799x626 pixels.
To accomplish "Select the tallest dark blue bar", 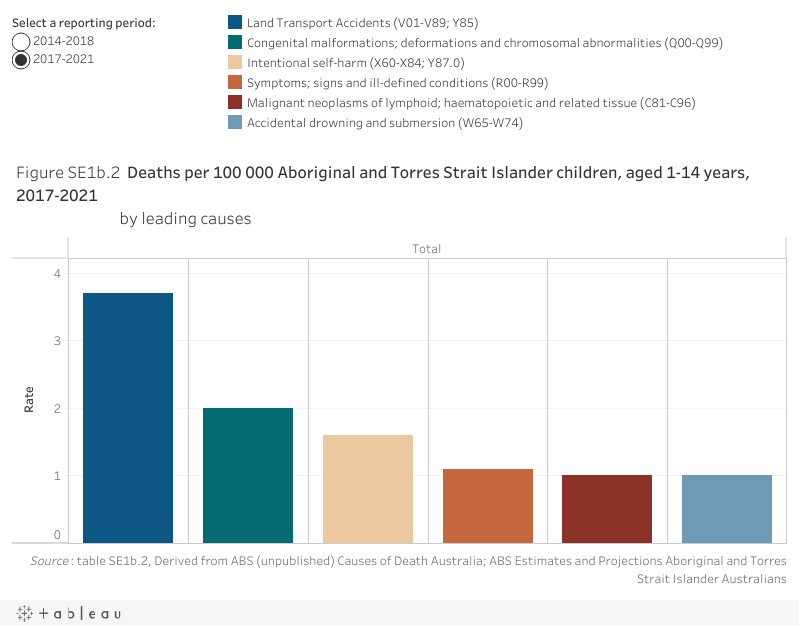I will point(128,418).
